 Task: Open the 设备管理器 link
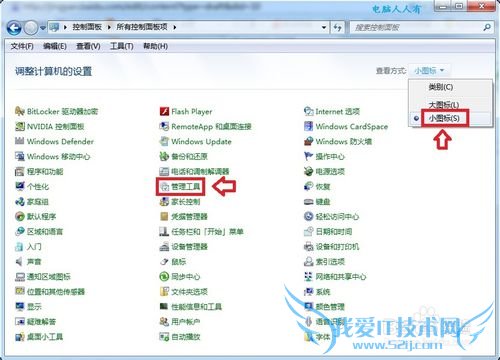point(189,246)
